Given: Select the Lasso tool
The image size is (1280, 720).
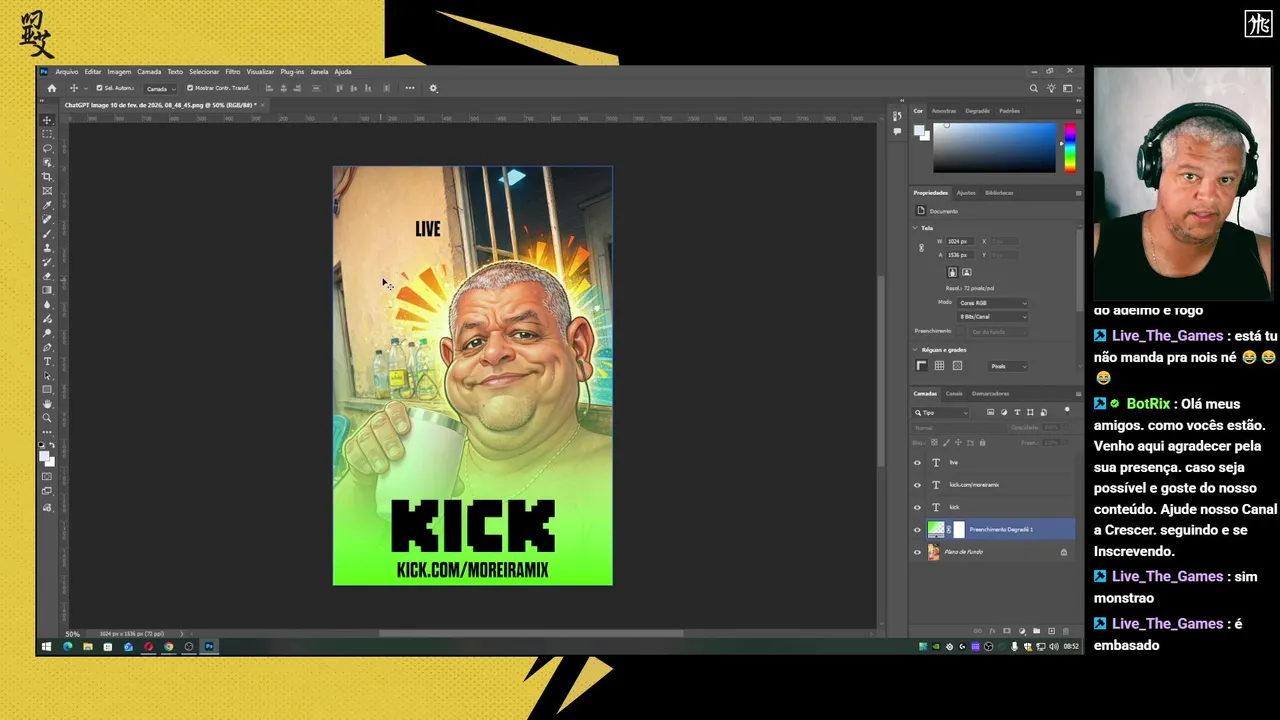Looking at the screenshot, I should [47, 148].
